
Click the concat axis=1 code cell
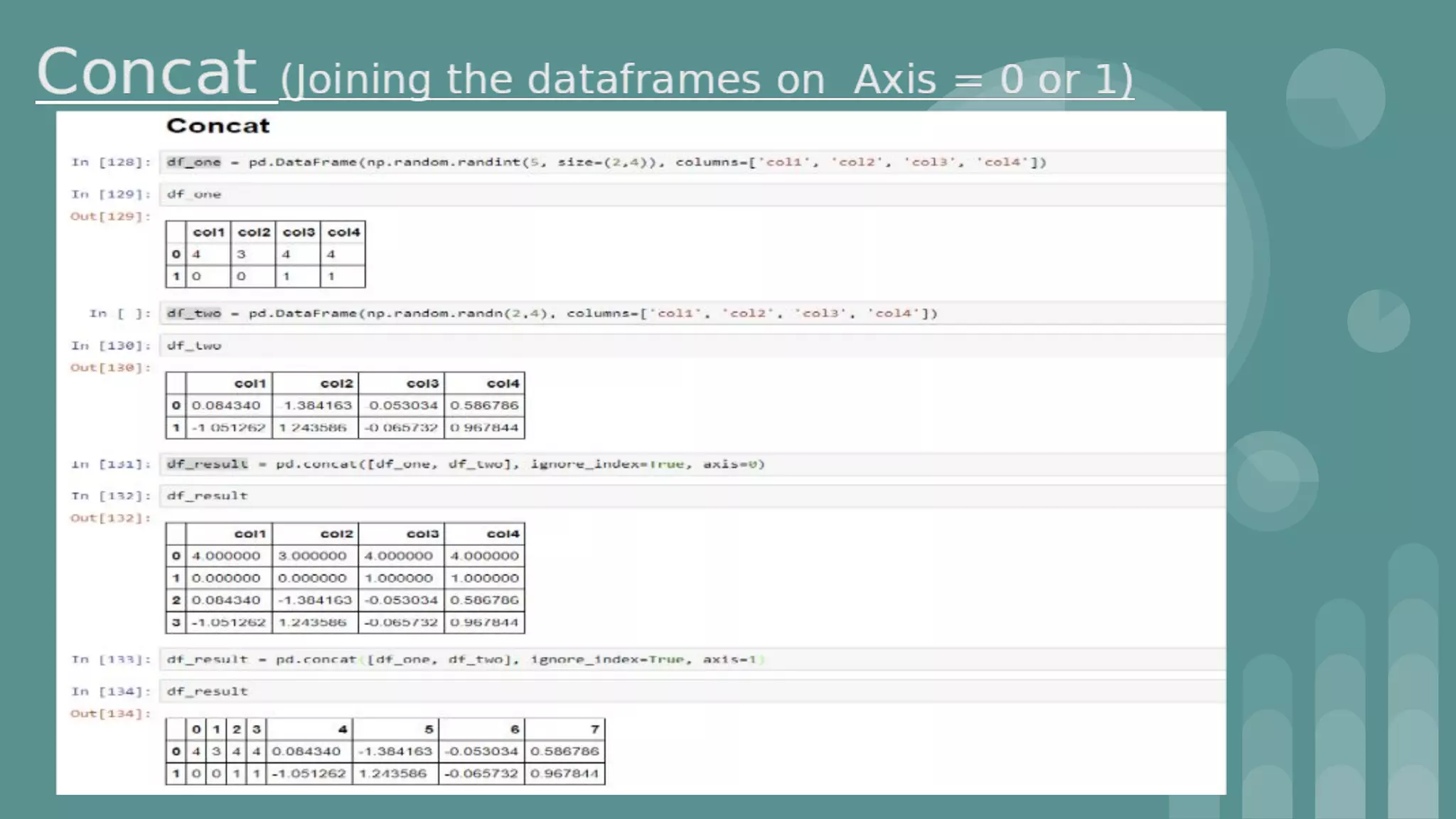pos(466,660)
